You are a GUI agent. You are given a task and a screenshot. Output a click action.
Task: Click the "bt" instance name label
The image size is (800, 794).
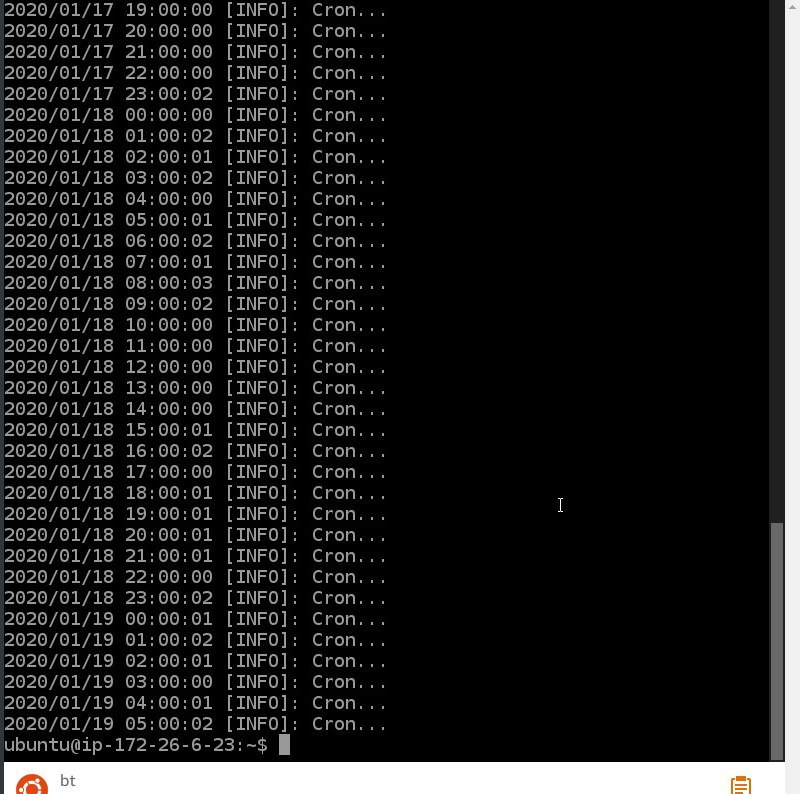point(67,780)
